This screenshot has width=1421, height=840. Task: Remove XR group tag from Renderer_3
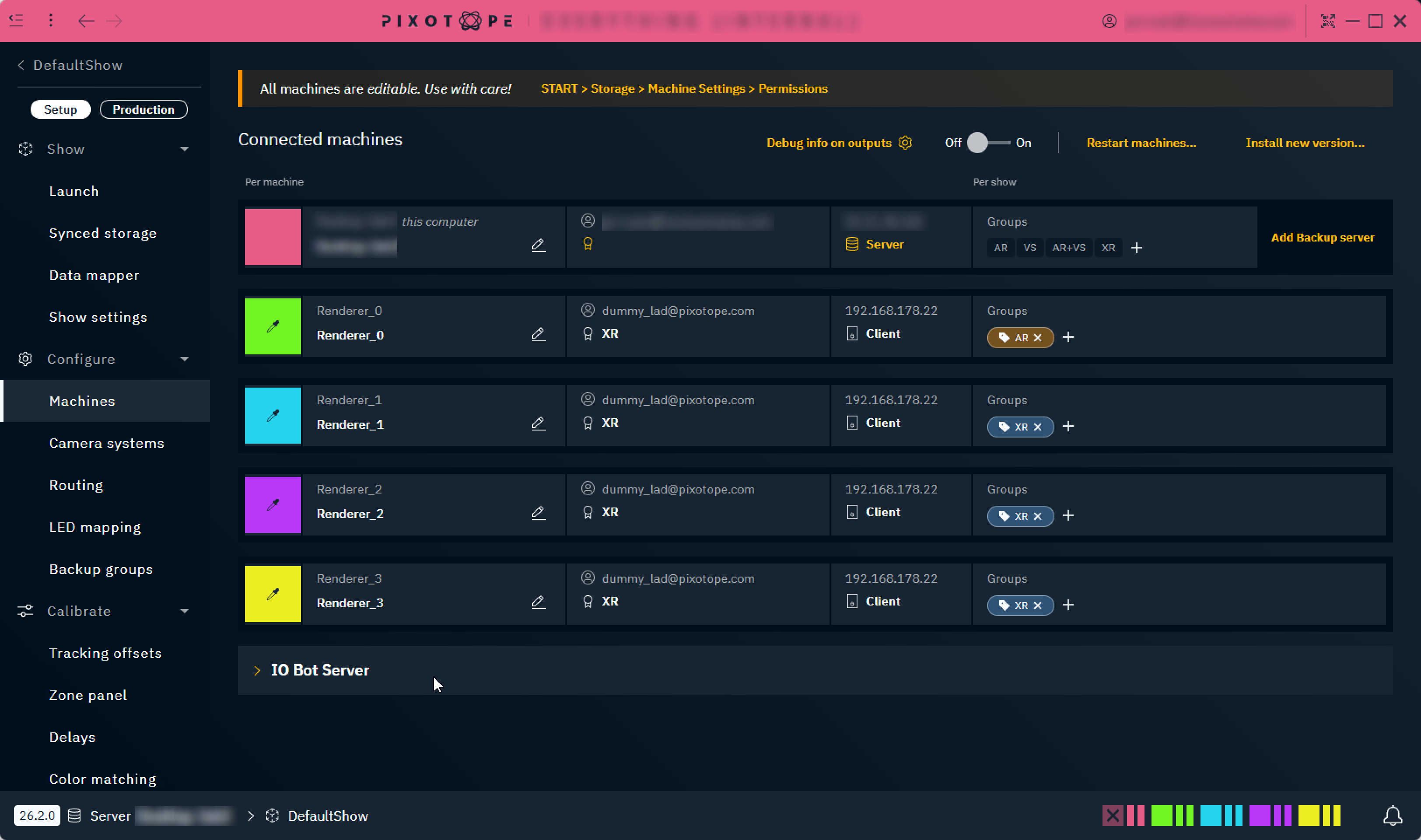pos(1038,605)
